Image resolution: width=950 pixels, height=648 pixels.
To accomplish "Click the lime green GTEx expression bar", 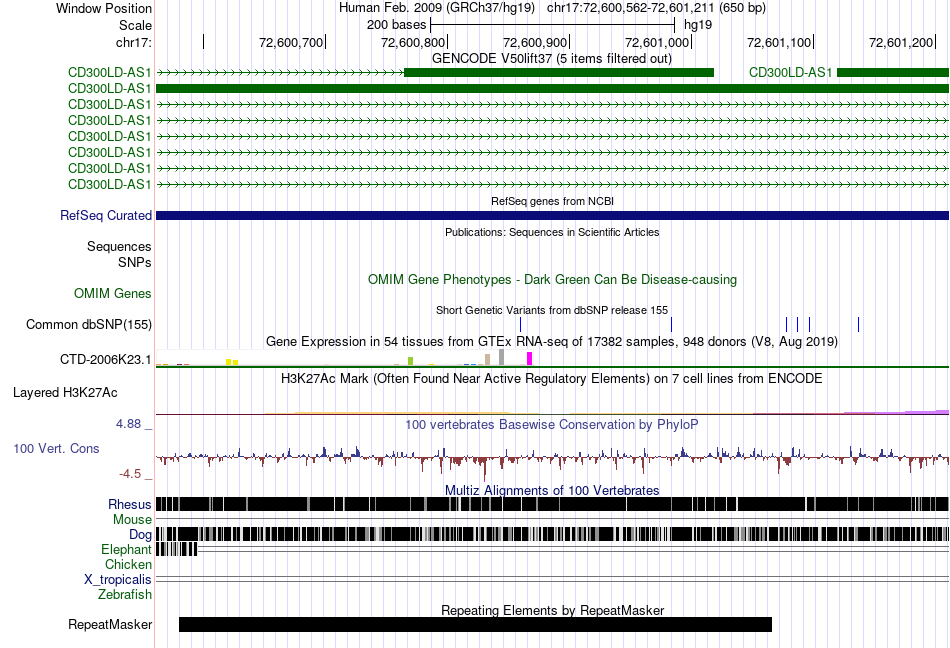I will (x=410, y=361).
